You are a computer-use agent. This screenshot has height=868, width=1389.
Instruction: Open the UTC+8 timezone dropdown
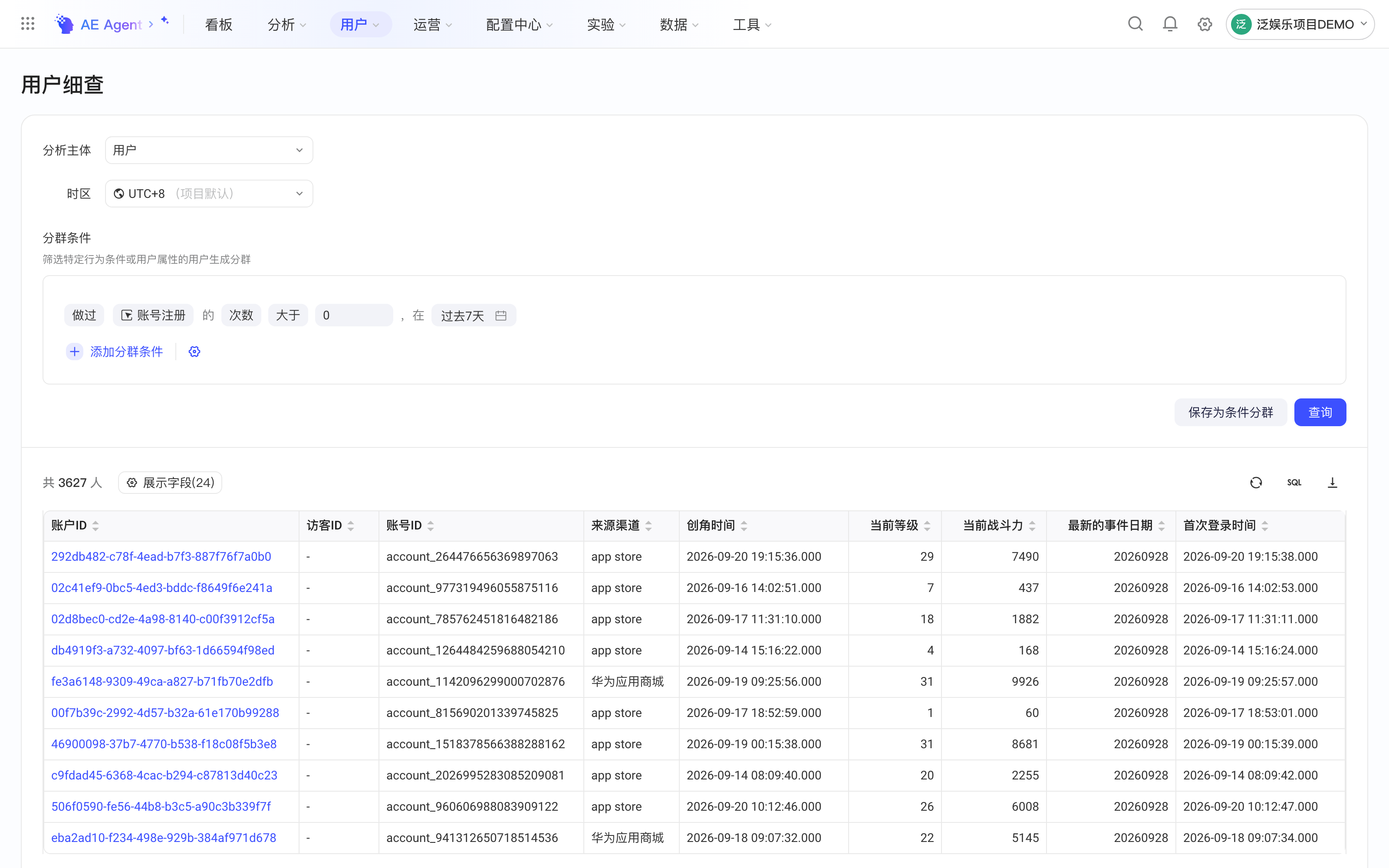pos(209,194)
